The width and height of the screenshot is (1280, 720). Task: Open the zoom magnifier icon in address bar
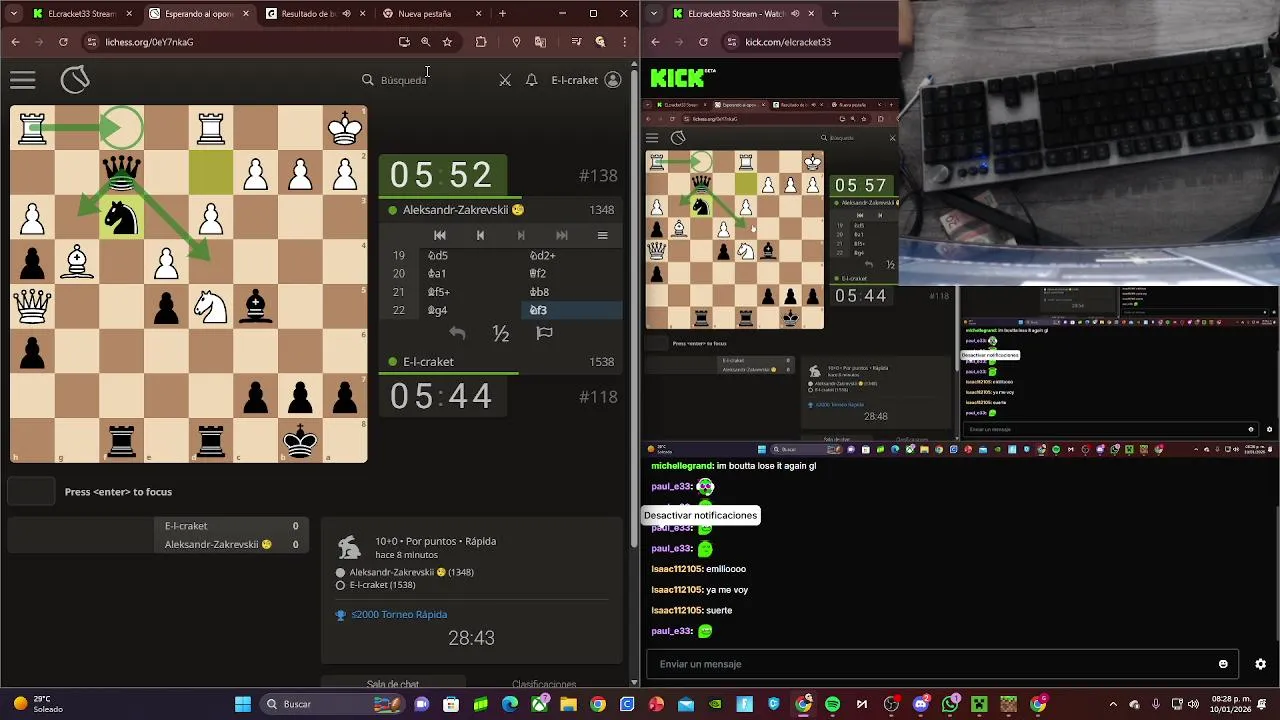click(x=426, y=42)
